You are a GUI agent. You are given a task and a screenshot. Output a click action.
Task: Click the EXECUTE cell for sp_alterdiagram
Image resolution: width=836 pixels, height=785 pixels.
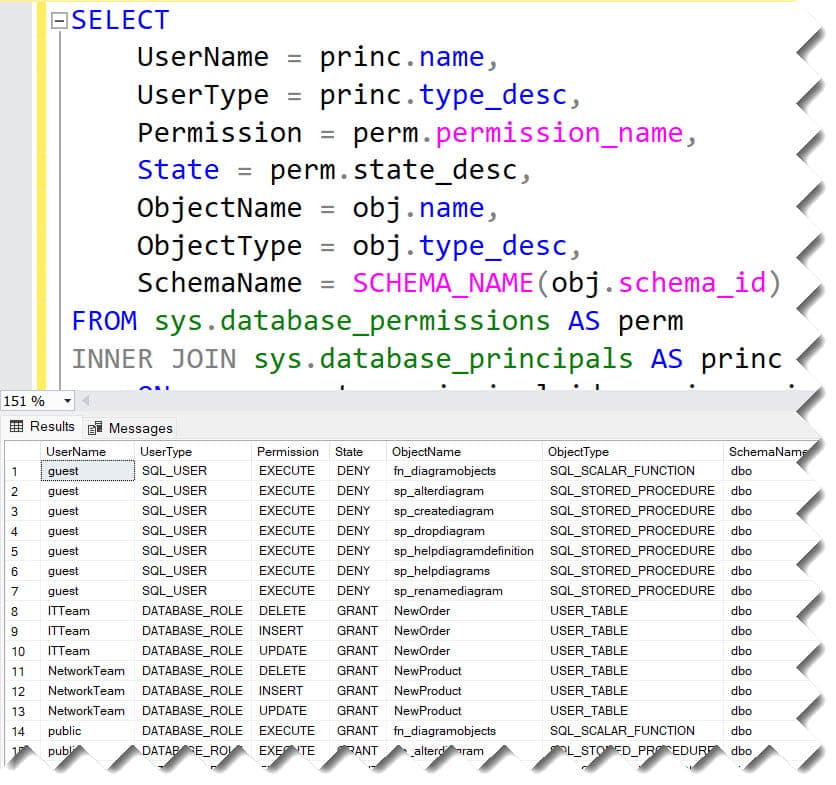pos(287,491)
